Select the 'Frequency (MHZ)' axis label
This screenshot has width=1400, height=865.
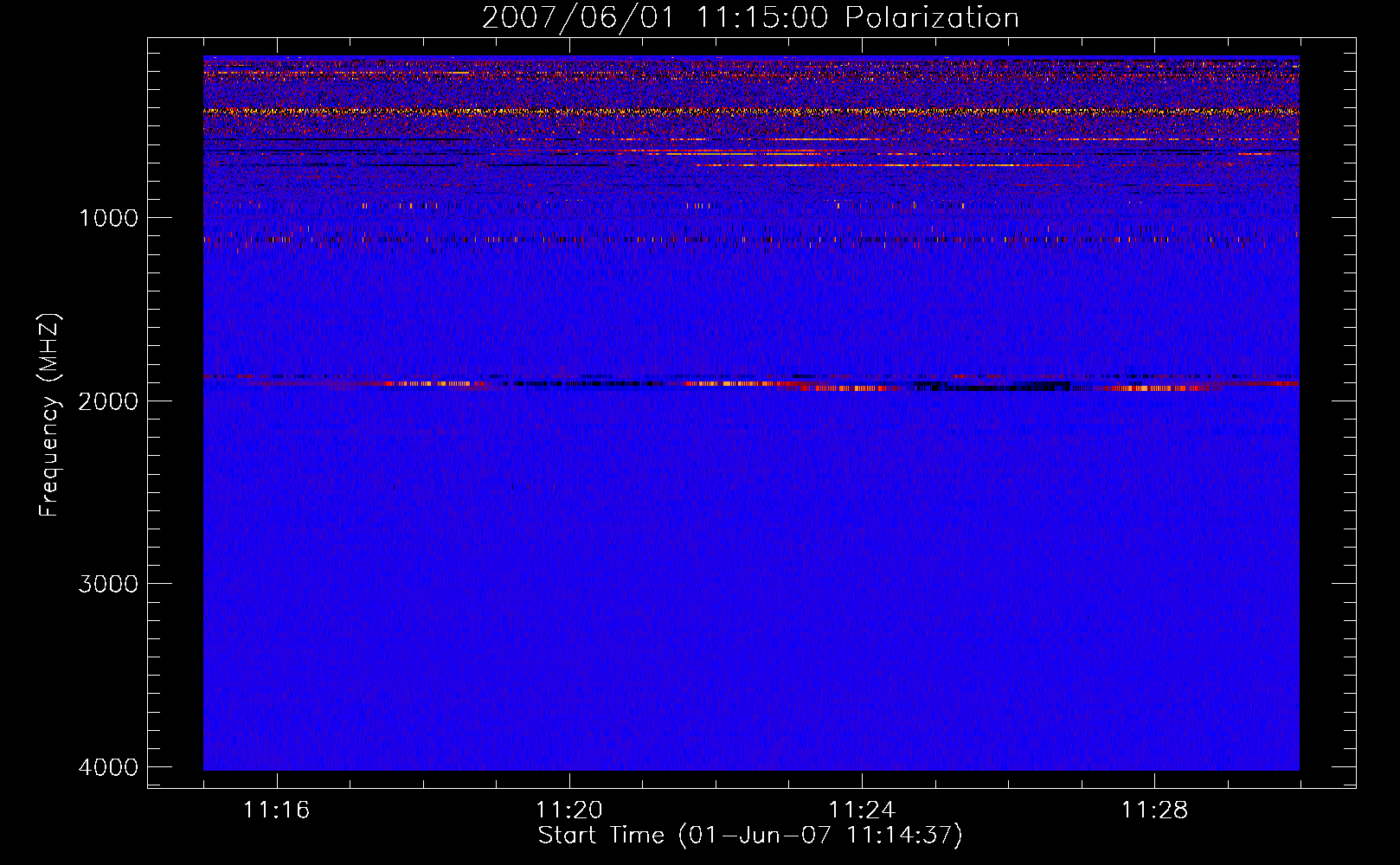(x=50, y=415)
